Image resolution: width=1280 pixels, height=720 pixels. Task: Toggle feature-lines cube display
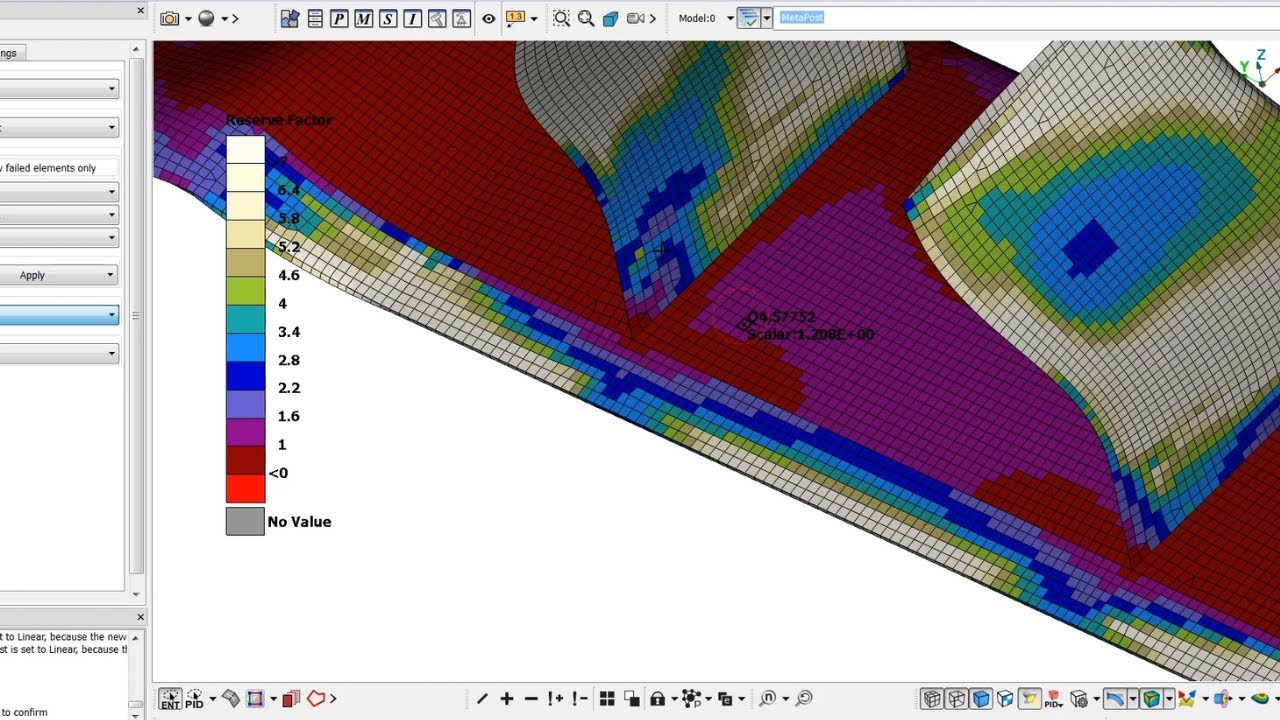point(956,699)
